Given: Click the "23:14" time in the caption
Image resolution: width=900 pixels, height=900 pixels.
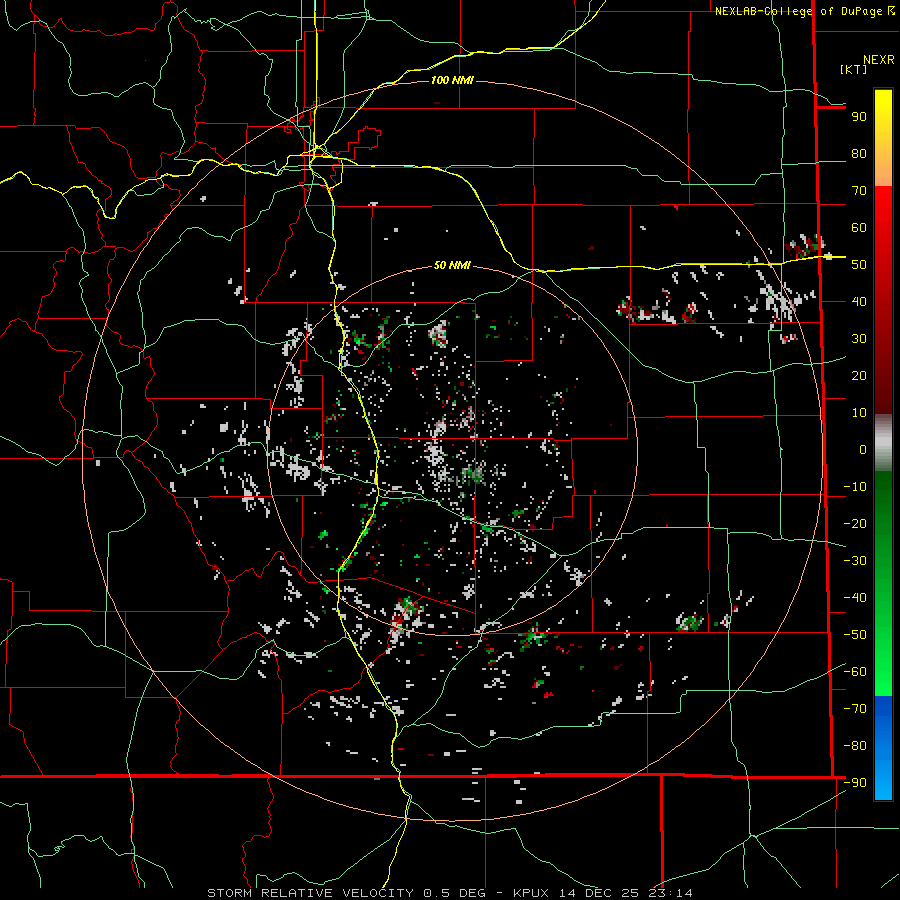Looking at the screenshot, I should 670,893.
